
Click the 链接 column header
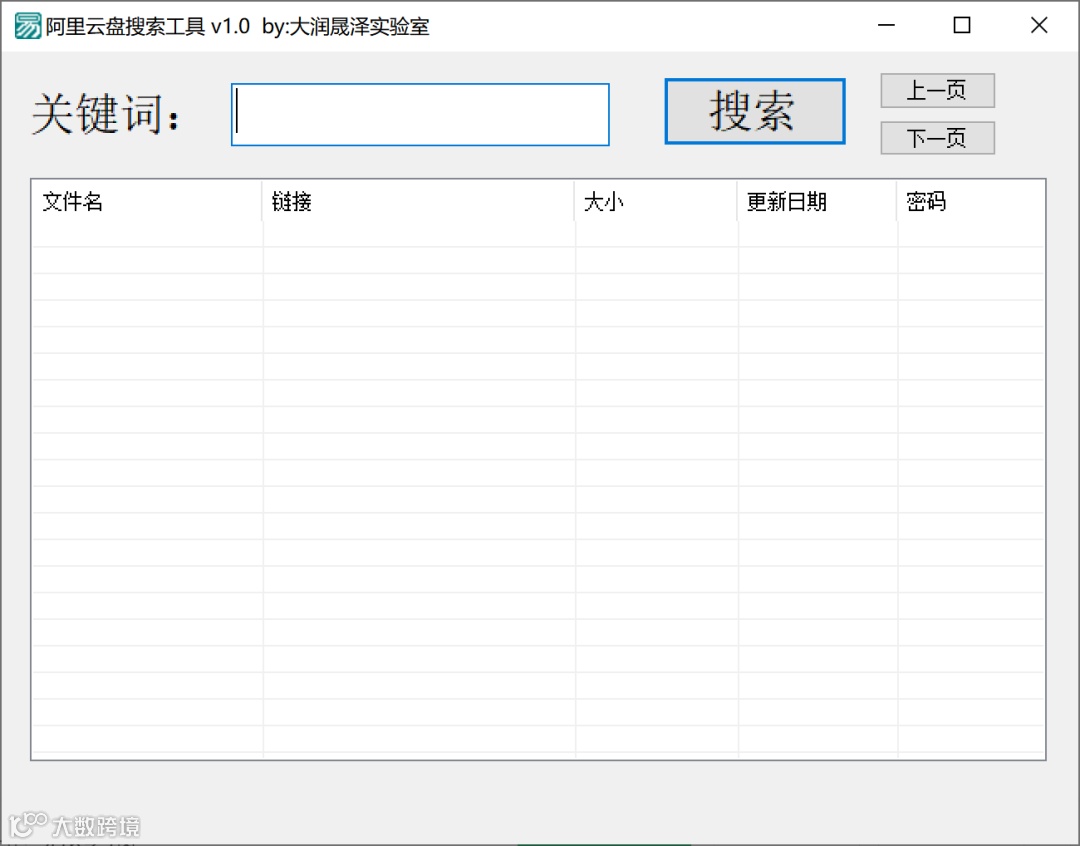click(x=418, y=201)
